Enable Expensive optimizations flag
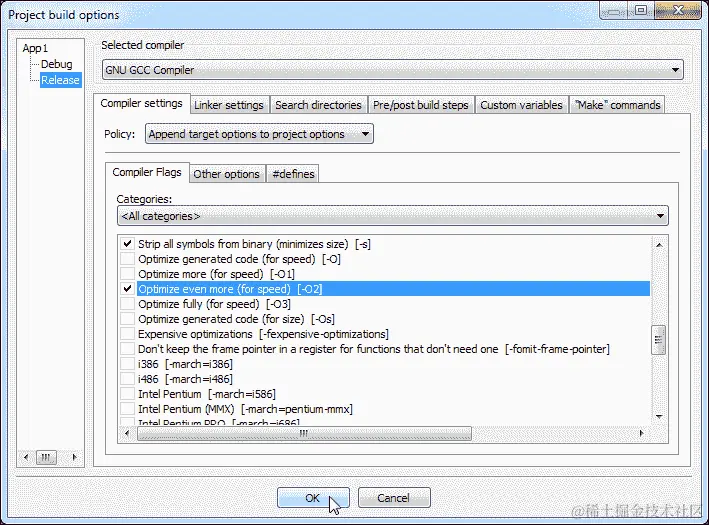The height and width of the screenshot is (525, 709). click(128, 334)
